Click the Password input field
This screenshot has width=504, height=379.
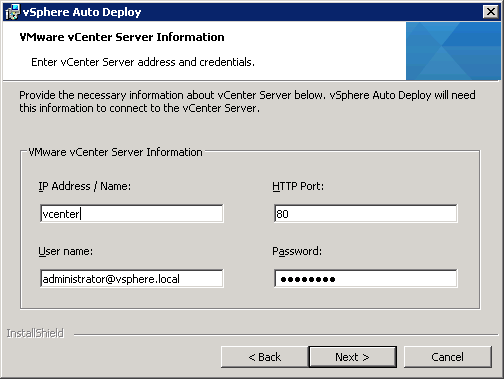pyautogui.click(x=366, y=279)
